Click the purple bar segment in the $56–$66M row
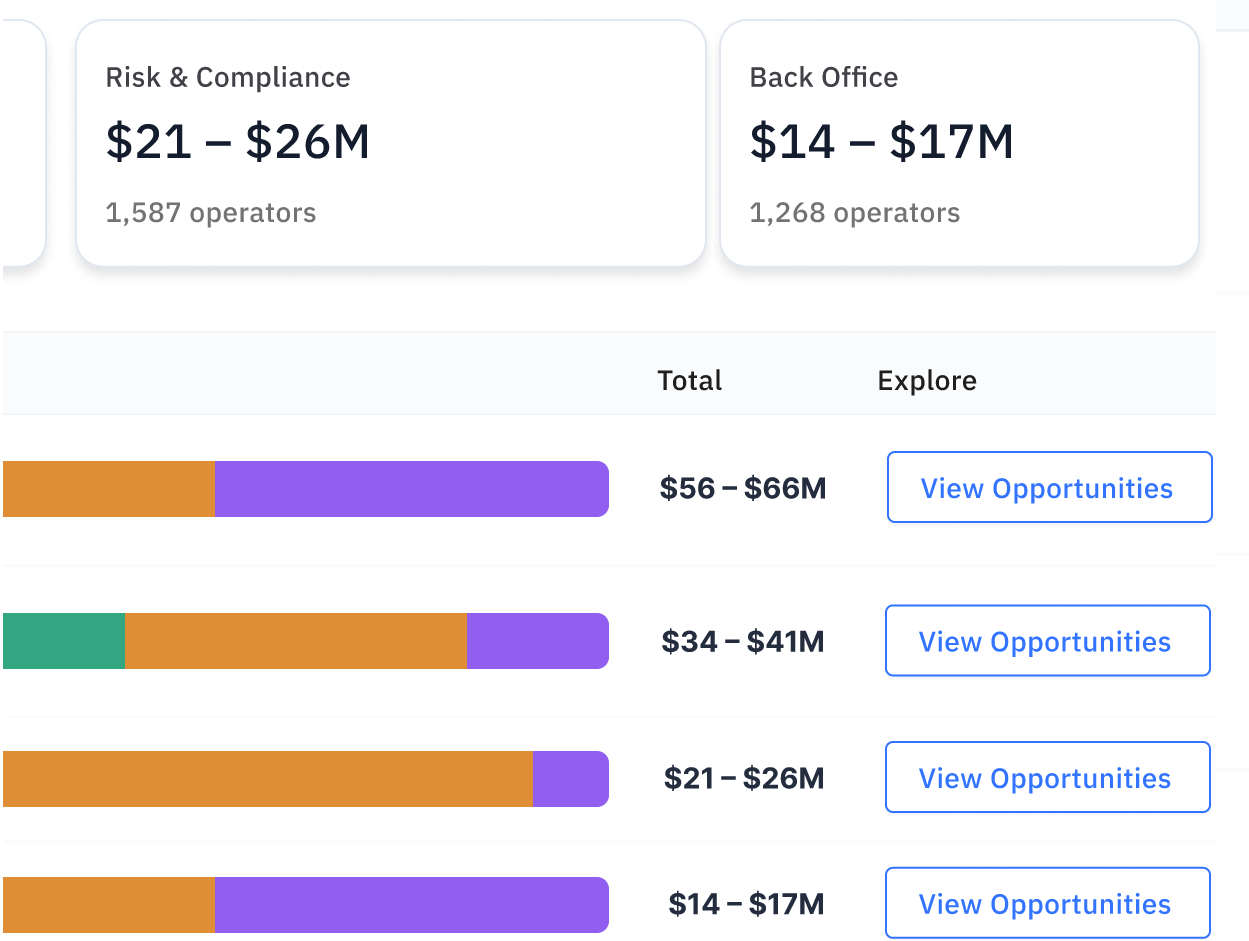Screen dimensions: 1249x941 tap(411, 489)
